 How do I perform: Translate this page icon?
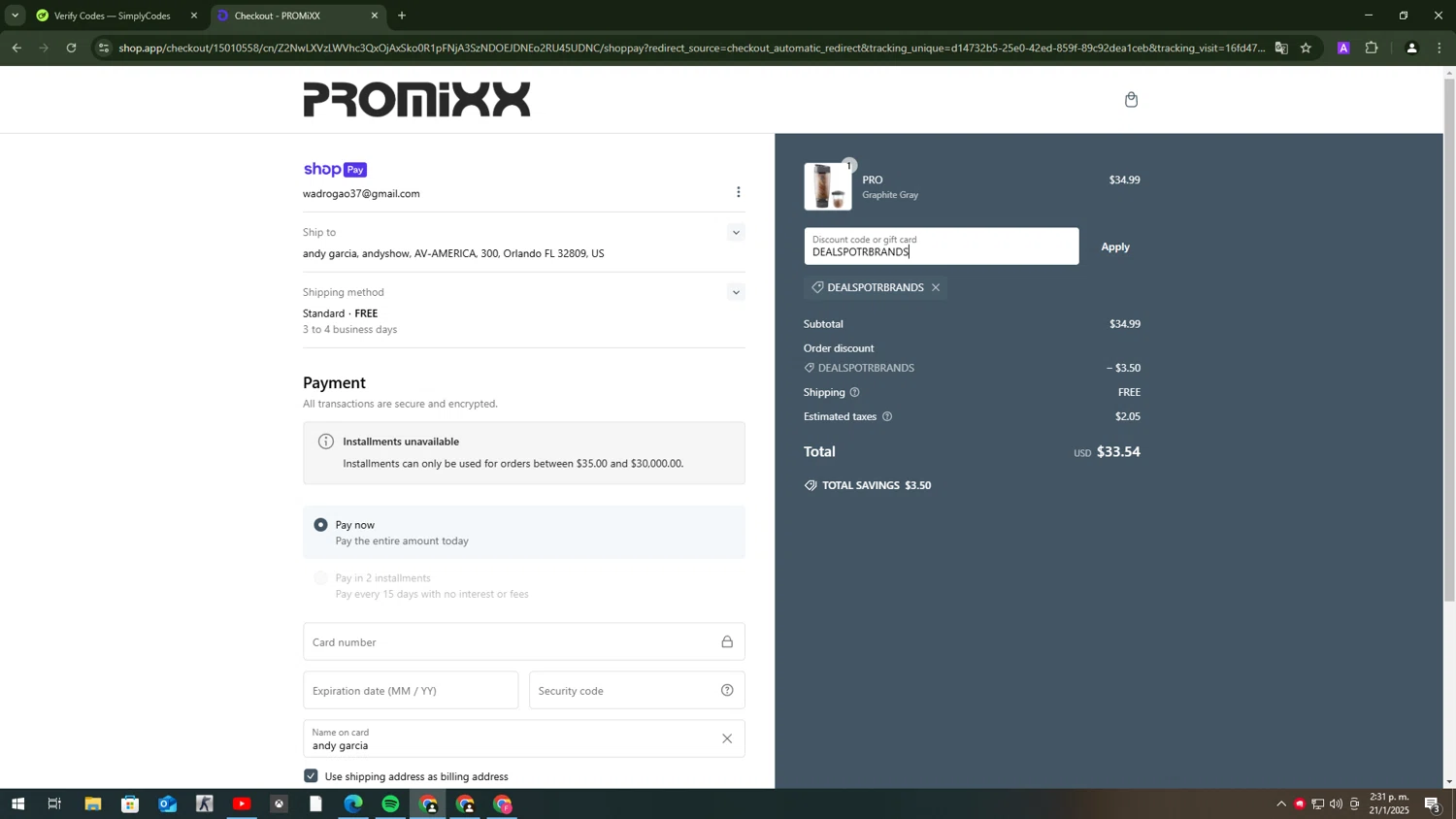pos(1281,48)
